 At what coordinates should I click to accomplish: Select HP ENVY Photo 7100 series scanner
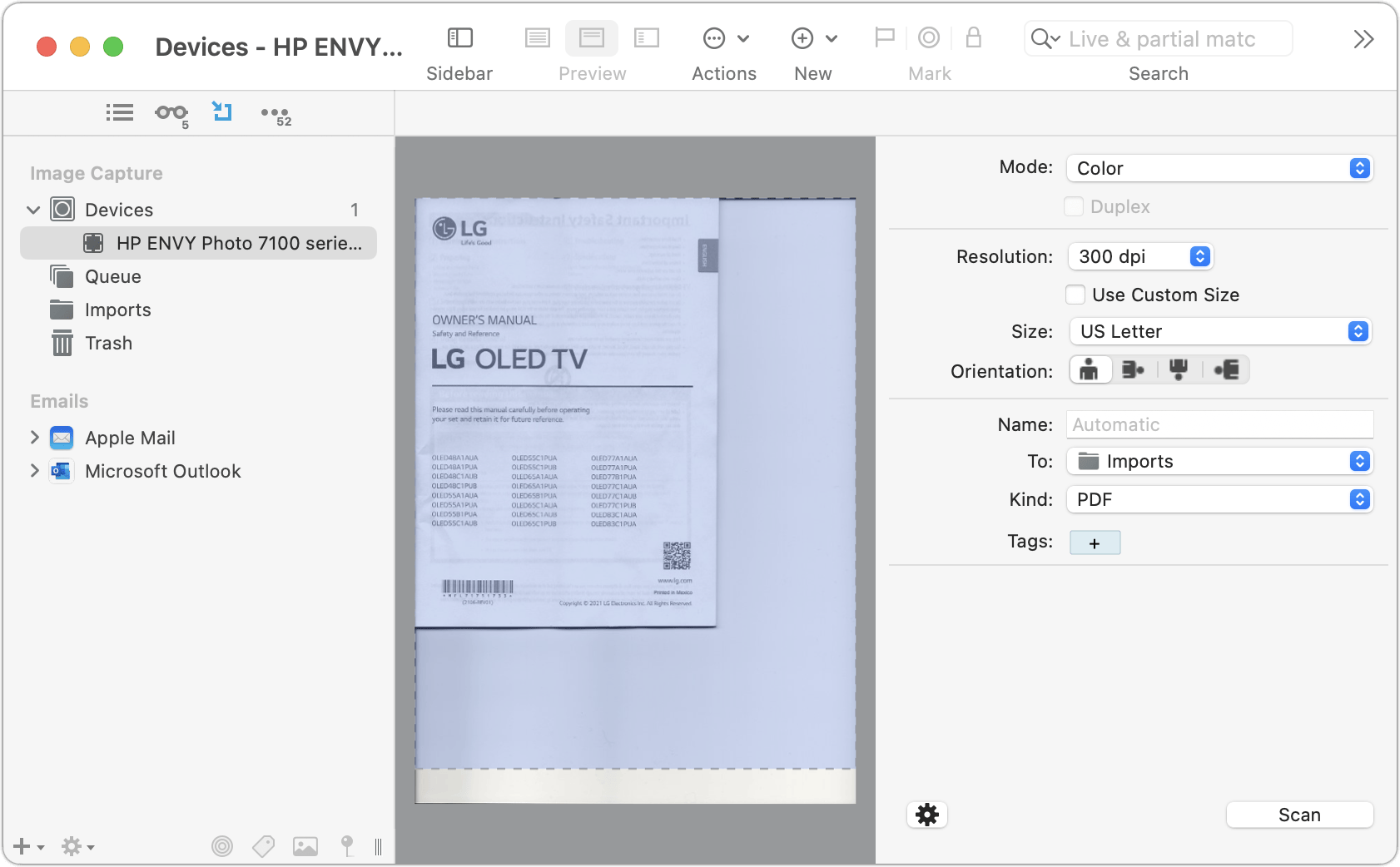[x=198, y=243]
